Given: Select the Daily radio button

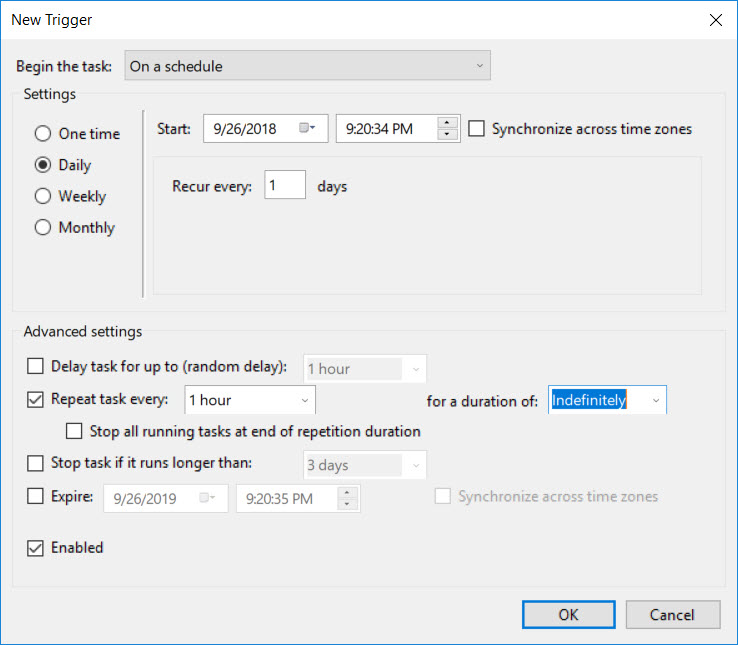Looking at the screenshot, I should click(x=43, y=165).
